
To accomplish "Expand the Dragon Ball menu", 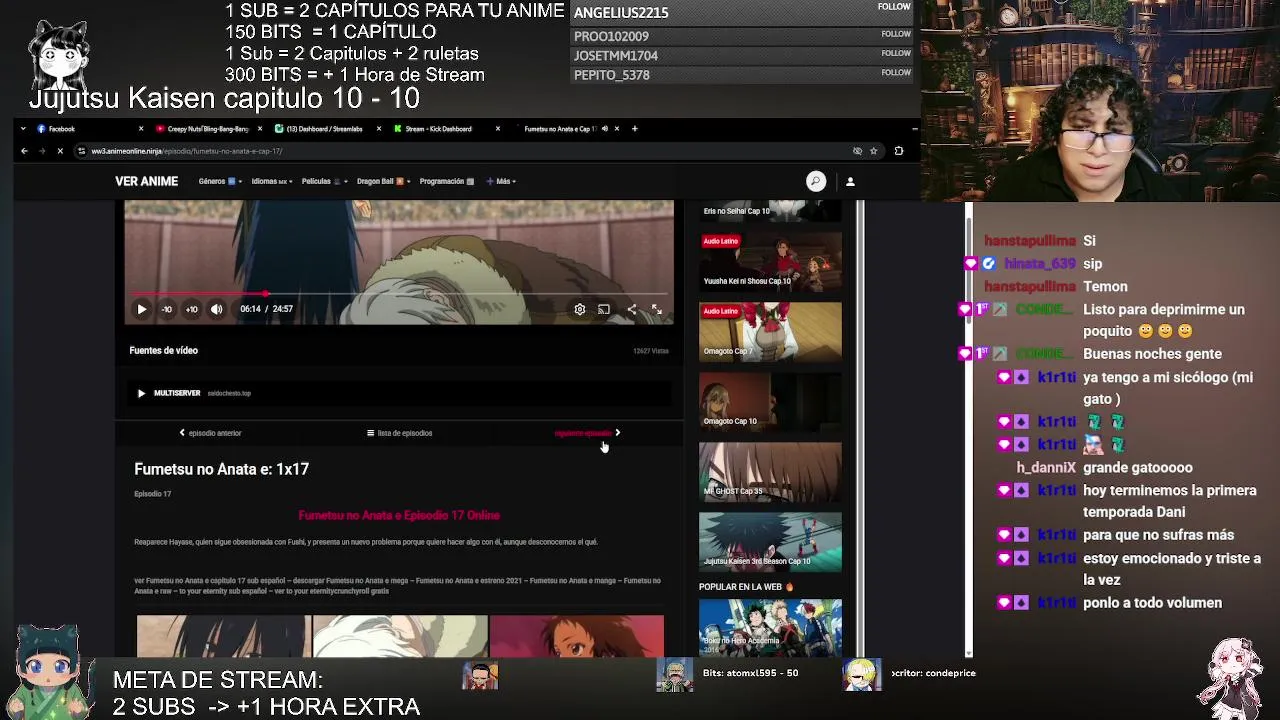I will point(383,181).
